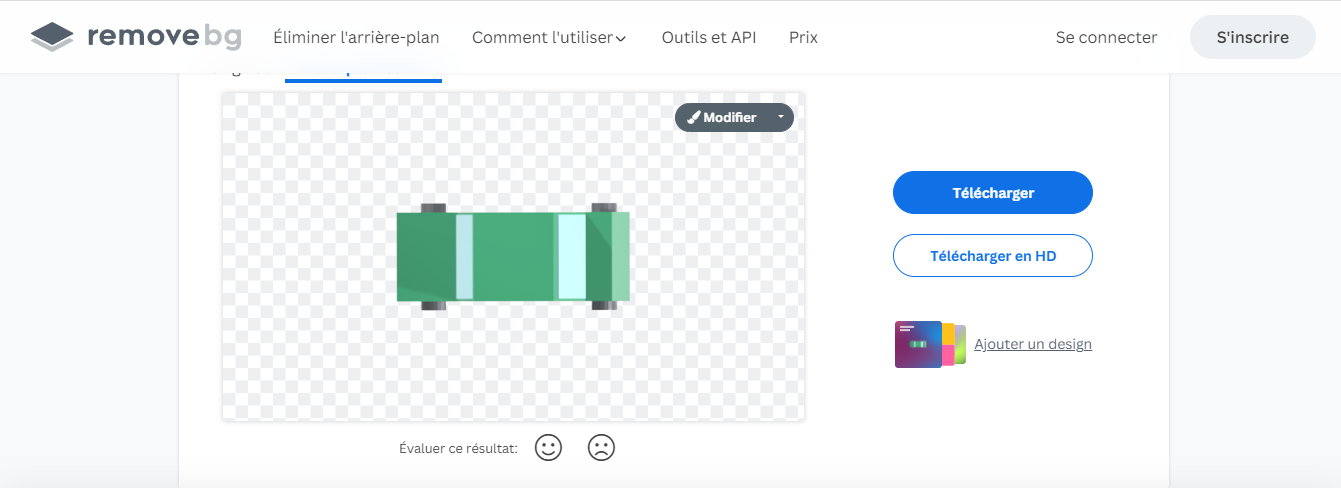Open the Comment l'utiliser menu

541,37
